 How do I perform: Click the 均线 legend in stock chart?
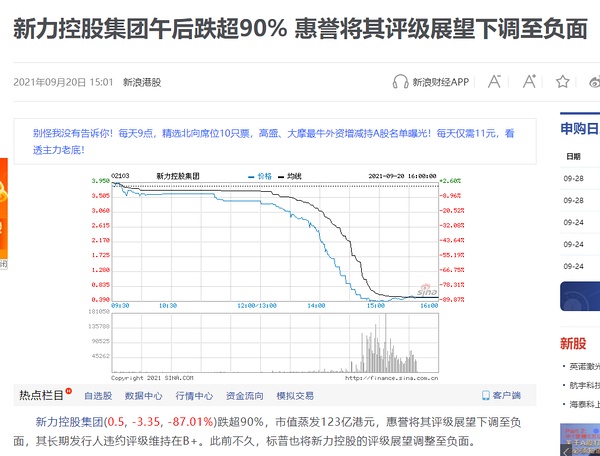tap(294, 175)
